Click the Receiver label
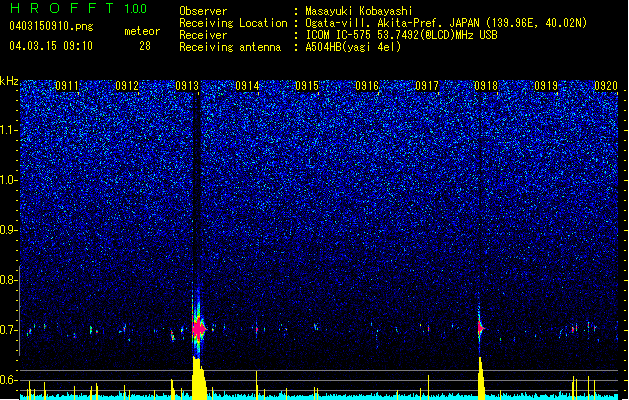Image resolution: width=629 pixels, height=400 pixels. point(203,35)
